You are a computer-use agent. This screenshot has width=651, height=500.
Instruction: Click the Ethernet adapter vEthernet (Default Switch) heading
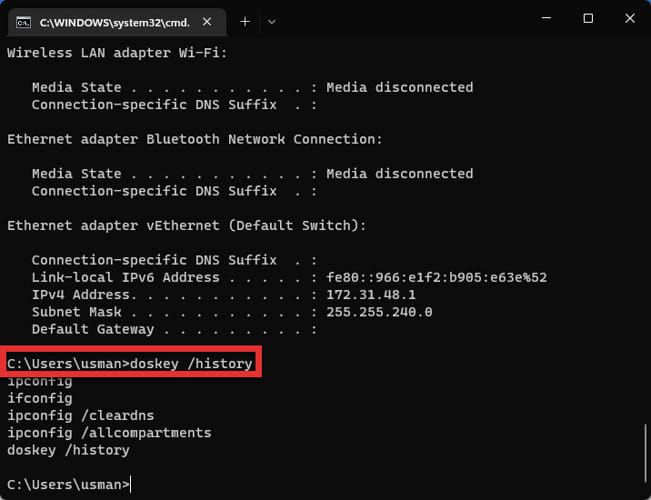187,225
